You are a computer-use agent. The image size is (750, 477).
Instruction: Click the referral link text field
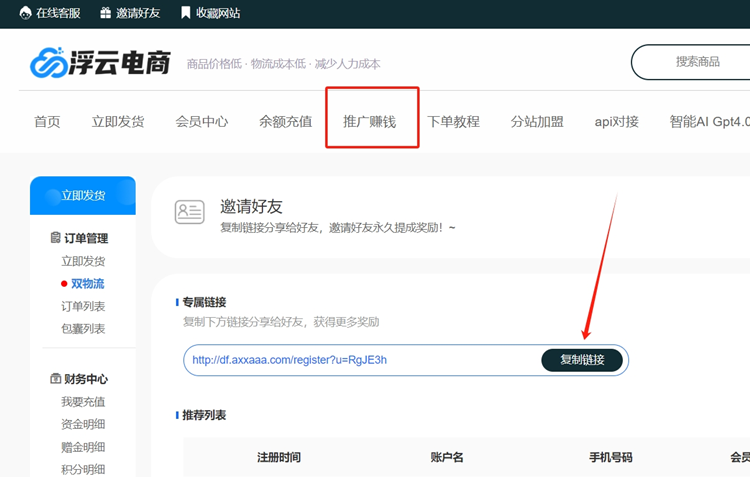click(360, 360)
